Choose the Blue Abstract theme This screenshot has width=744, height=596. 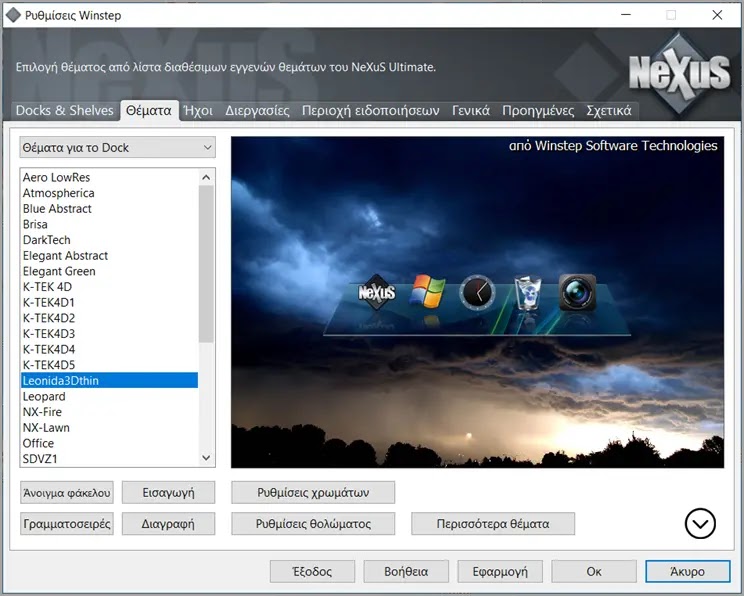109,209
